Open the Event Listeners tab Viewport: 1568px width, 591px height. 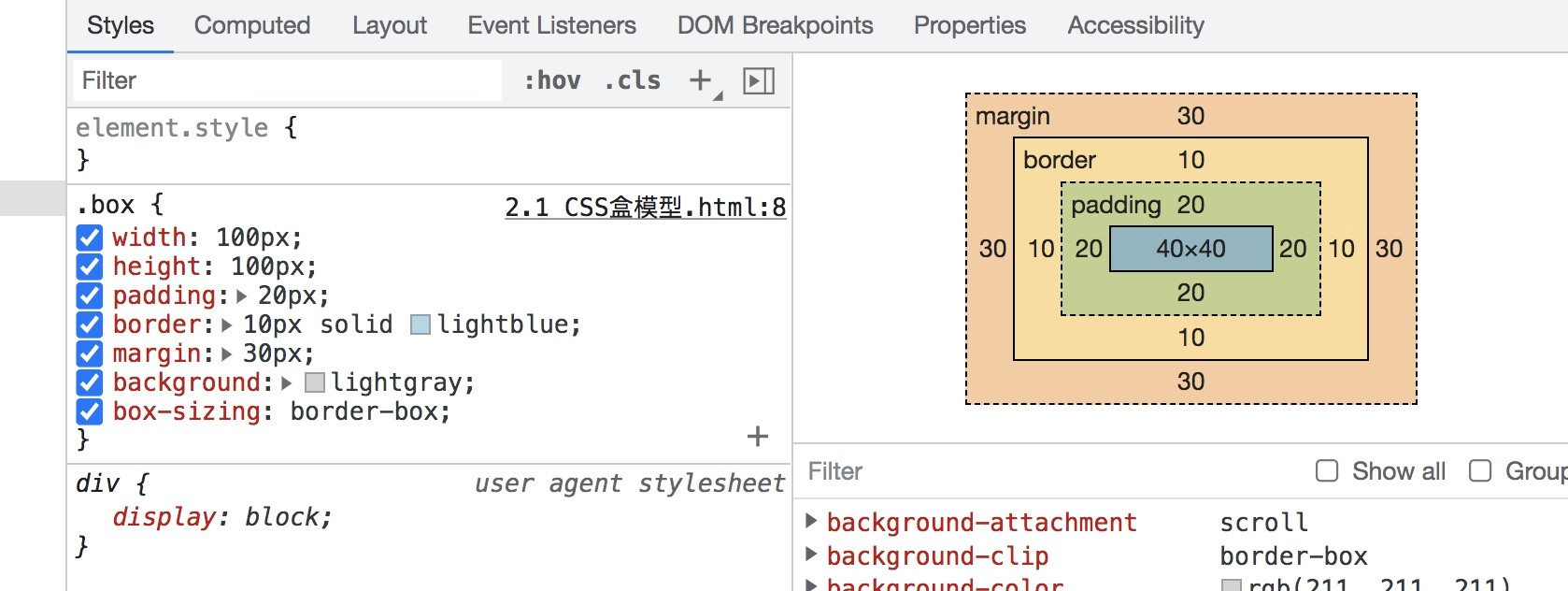click(x=551, y=25)
